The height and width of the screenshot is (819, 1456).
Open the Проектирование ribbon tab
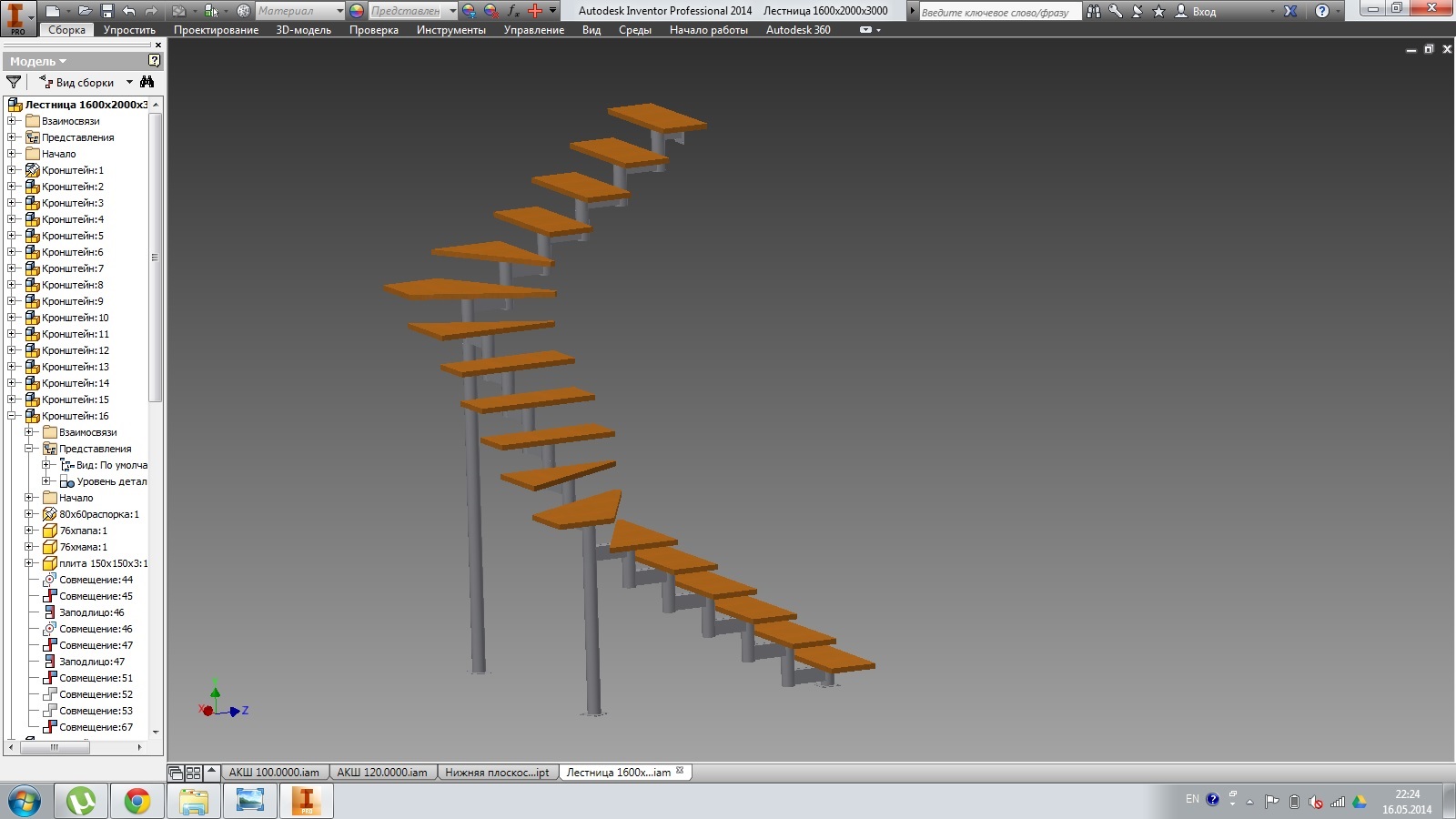coord(217,30)
